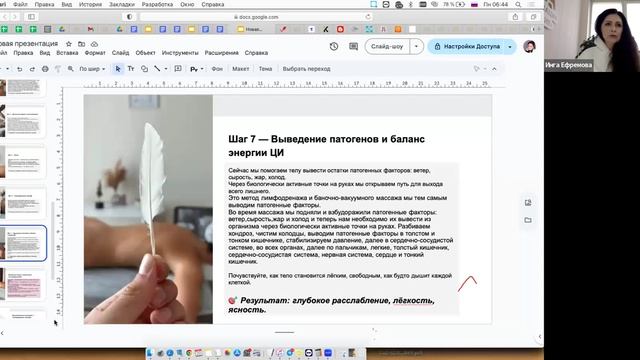This screenshot has width=640, height=360.
Task: Expand the Слайд-шоу options arrow
Action: (416, 47)
